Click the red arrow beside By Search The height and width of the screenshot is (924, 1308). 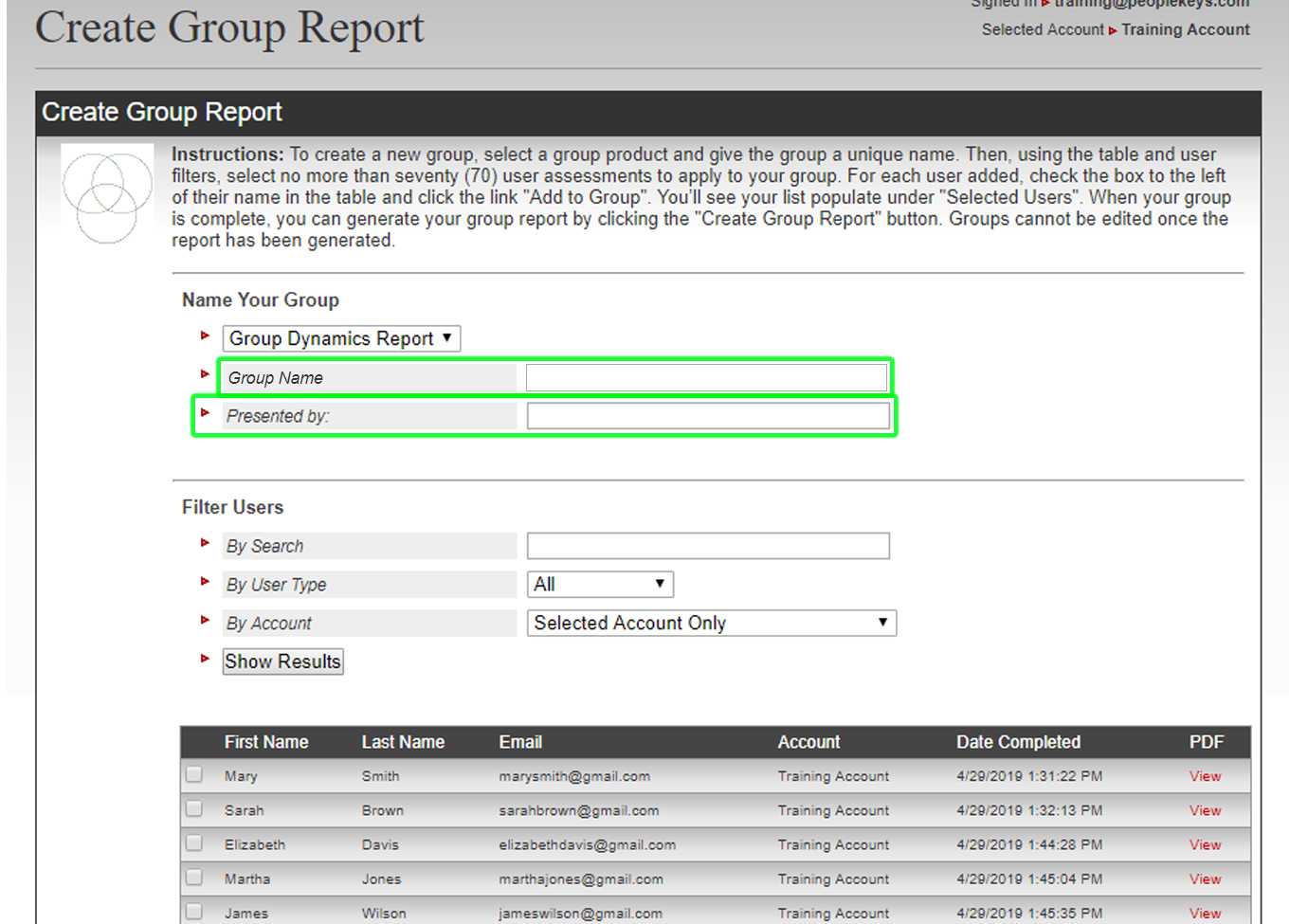pyautogui.click(x=205, y=542)
